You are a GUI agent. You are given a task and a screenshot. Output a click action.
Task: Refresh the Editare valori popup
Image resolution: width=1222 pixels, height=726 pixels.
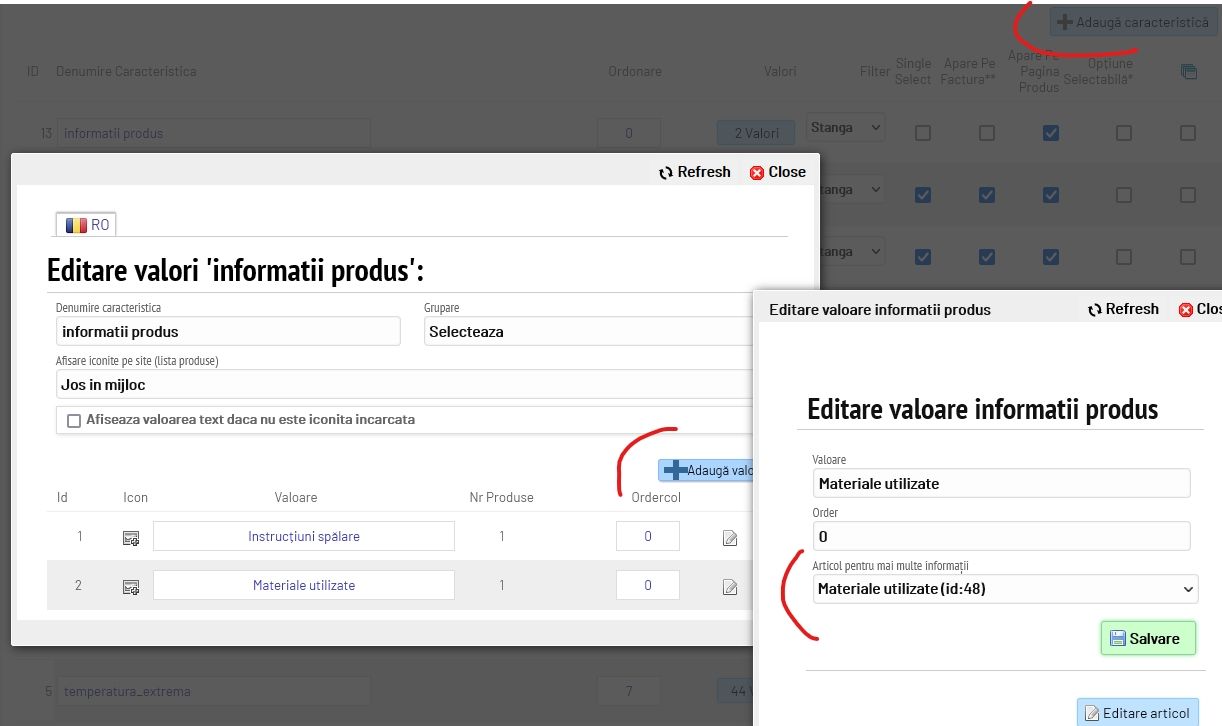tap(695, 172)
